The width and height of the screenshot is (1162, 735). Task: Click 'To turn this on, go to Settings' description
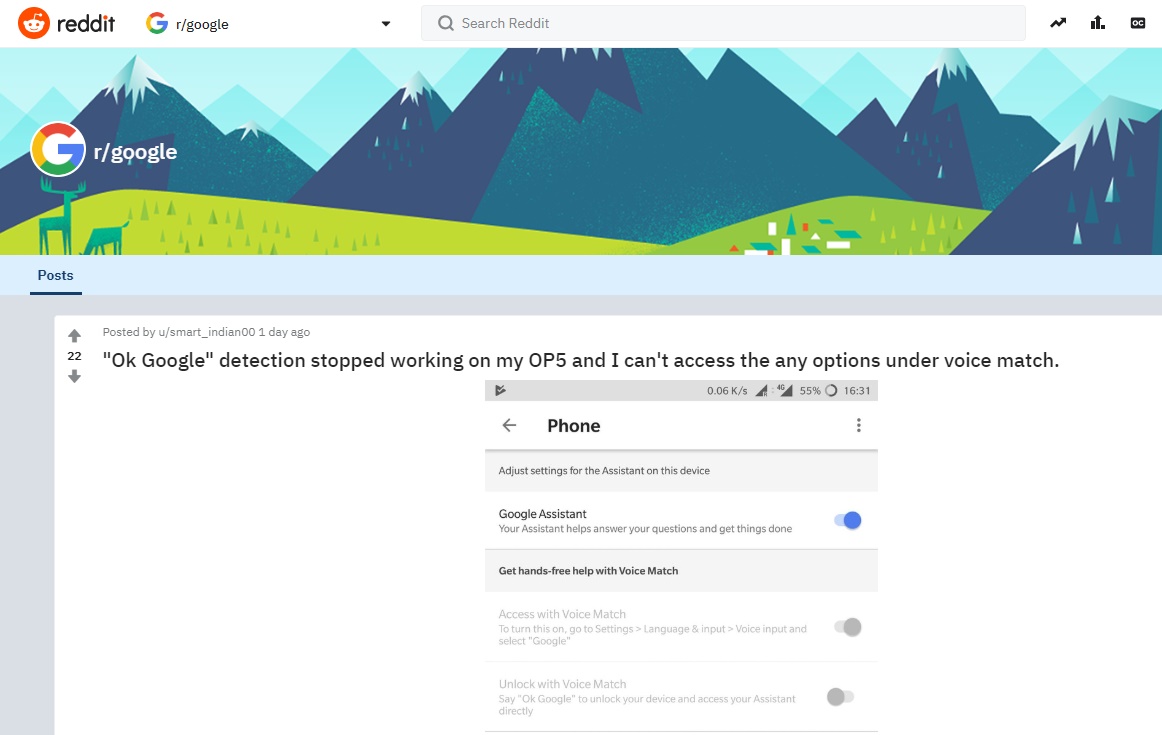pos(652,635)
